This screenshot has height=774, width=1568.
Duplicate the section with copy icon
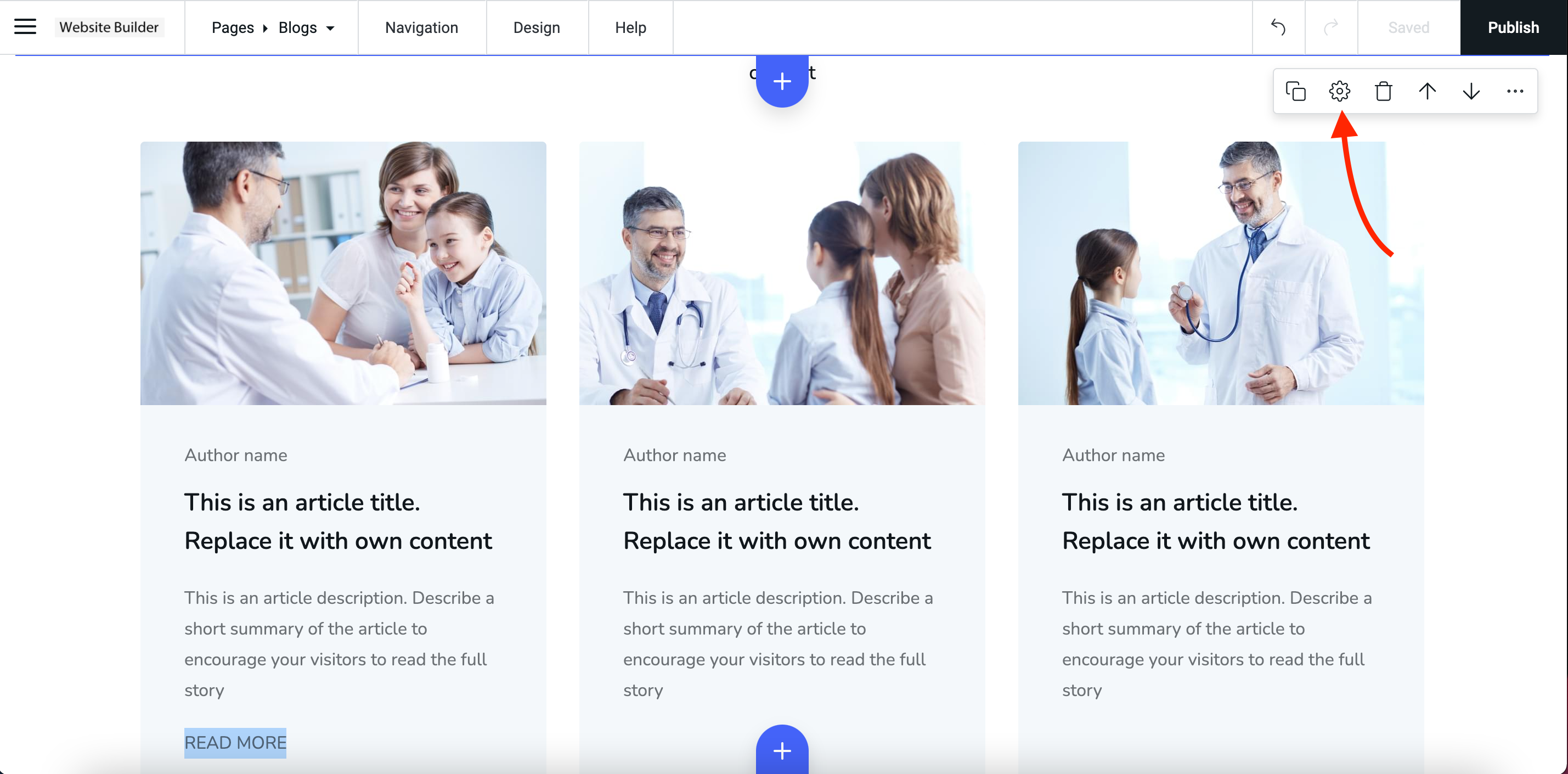pos(1295,91)
